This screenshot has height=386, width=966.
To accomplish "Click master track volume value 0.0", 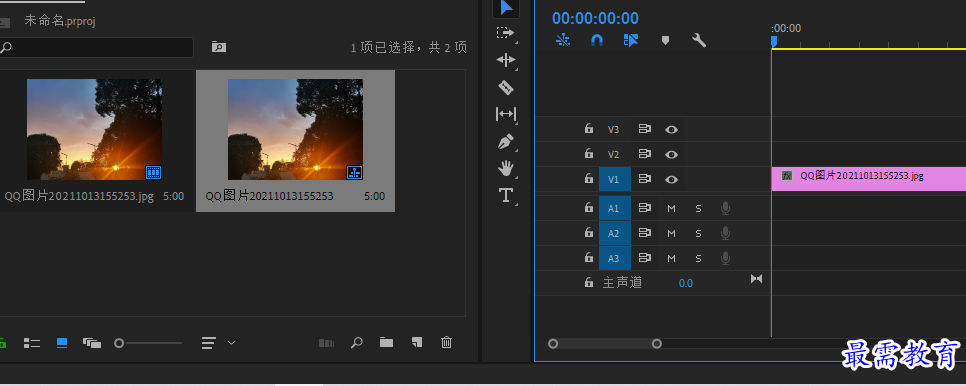I will pos(686,283).
